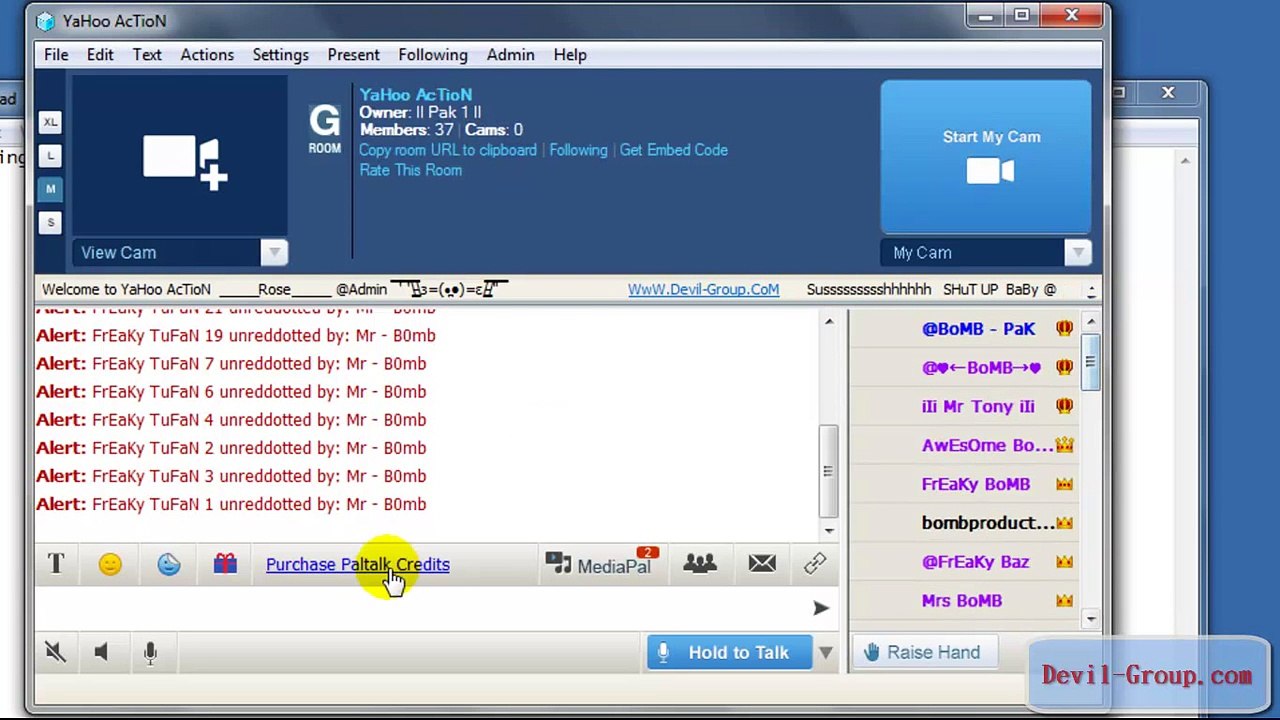Image resolution: width=1280 pixels, height=720 pixels.
Task: Set cam size to XL
Action: (50, 122)
